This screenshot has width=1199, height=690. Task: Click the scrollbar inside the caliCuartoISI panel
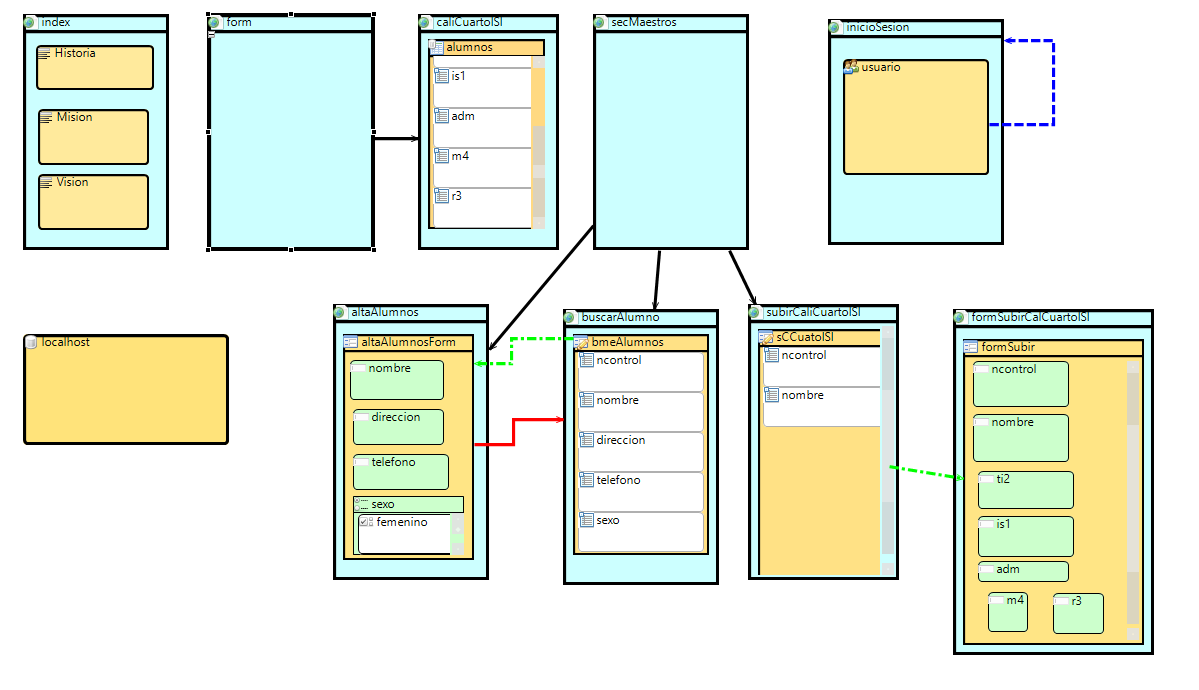[538, 140]
